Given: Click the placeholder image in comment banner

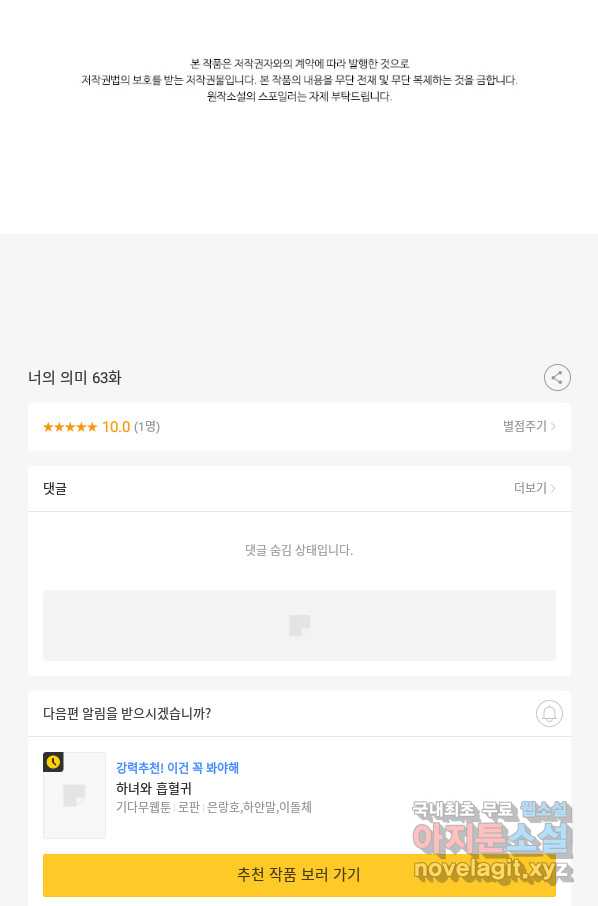Looking at the screenshot, I should click(299, 625).
